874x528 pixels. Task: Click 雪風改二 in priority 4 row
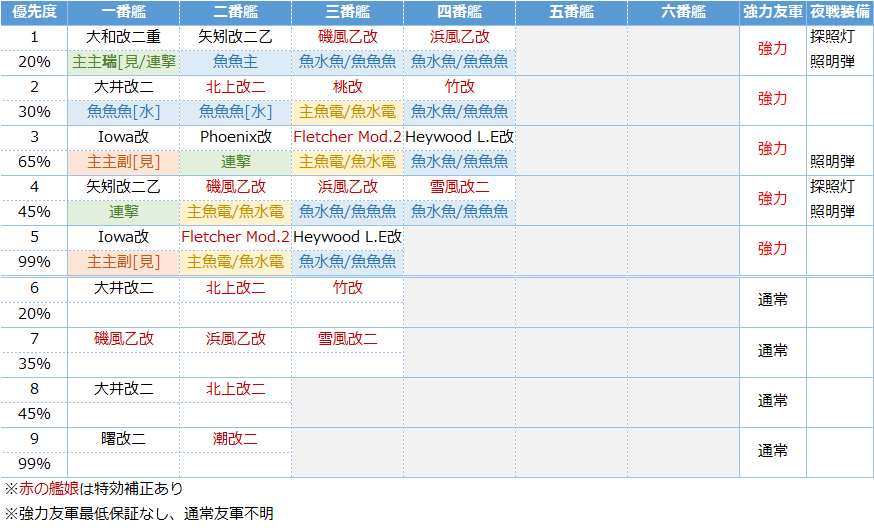click(459, 187)
